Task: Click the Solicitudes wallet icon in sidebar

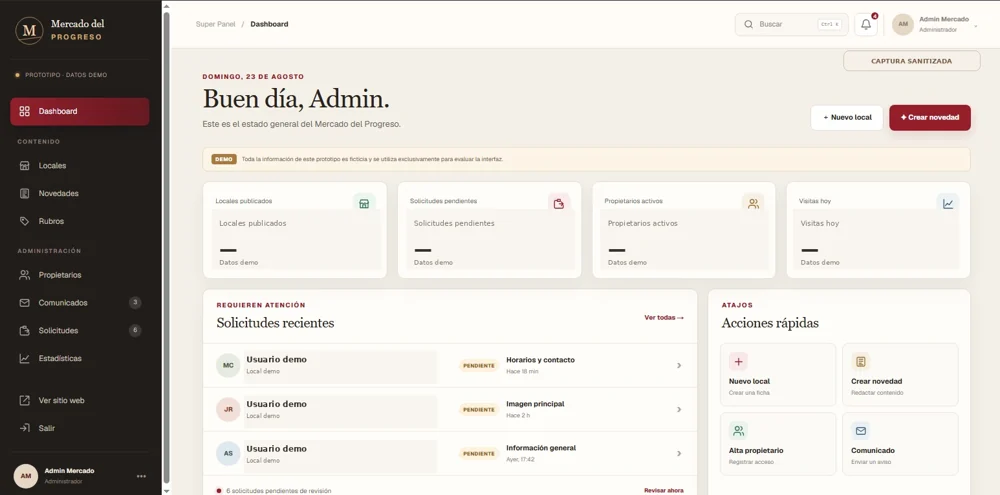Action: click(24, 330)
